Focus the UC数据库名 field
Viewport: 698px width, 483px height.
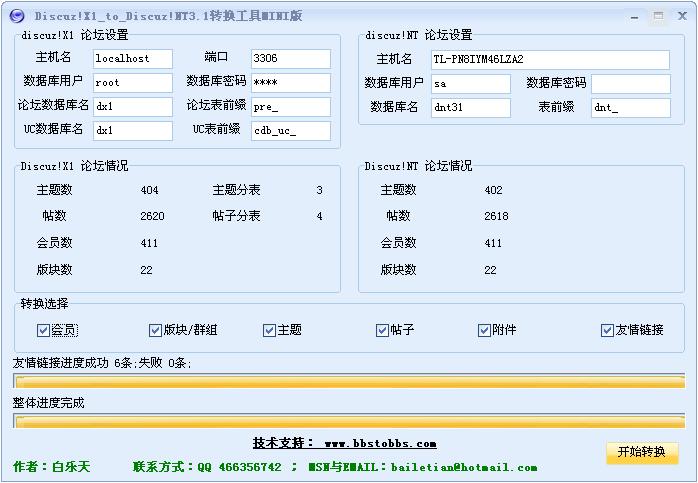point(133,130)
